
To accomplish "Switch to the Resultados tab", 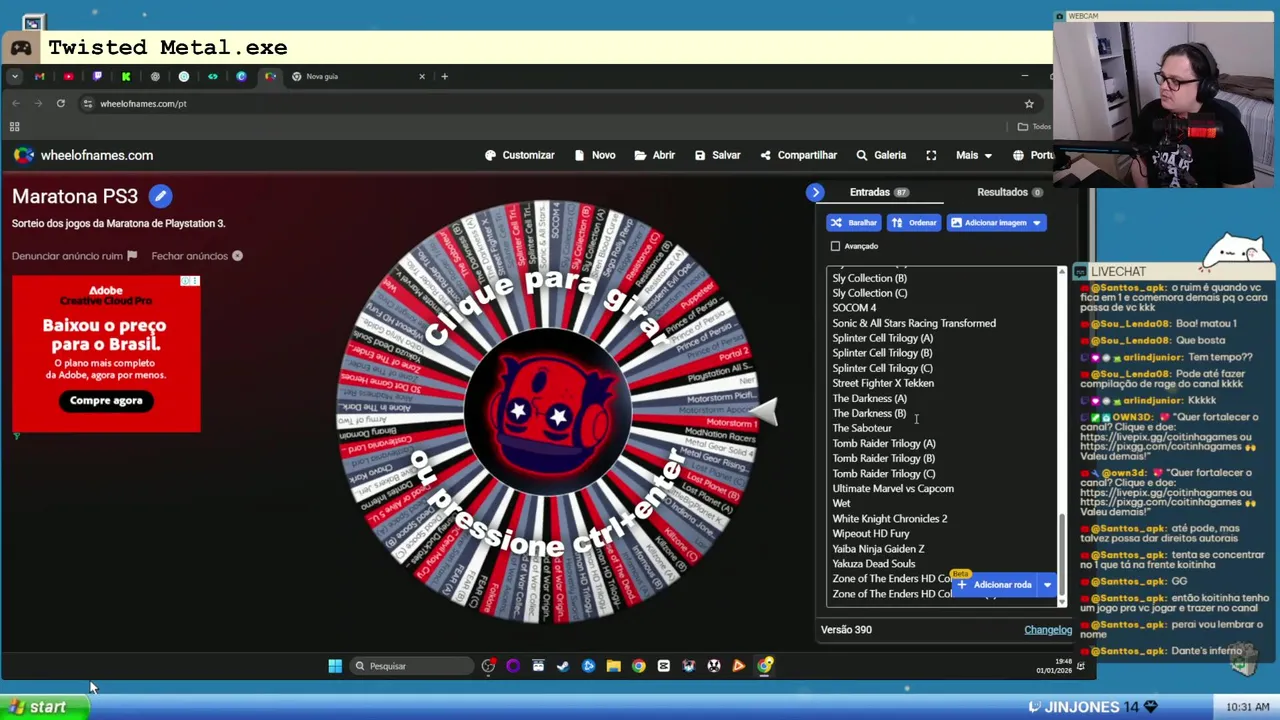I will click(x=1009, y=192).
